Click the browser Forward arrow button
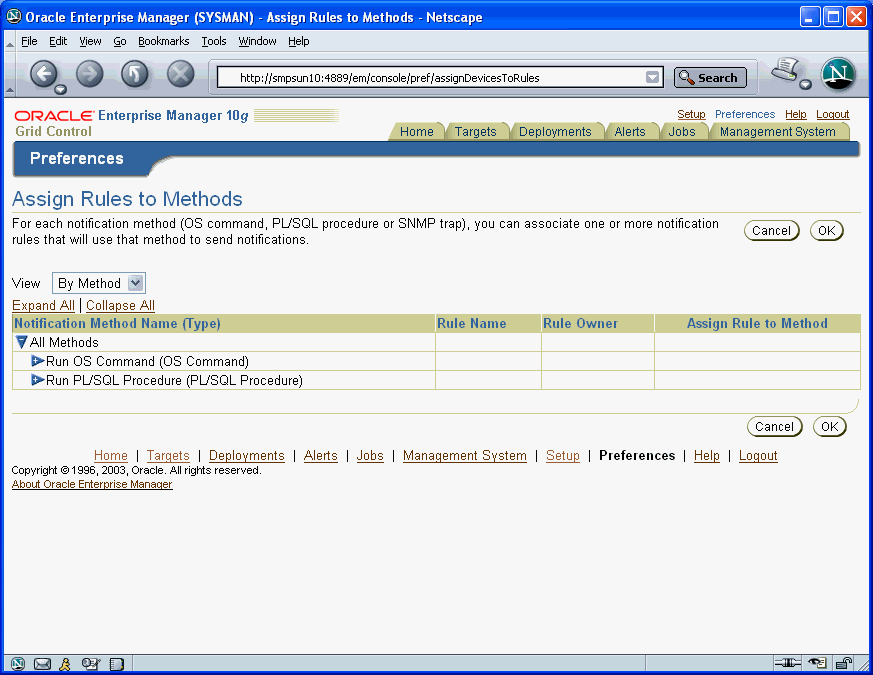Image resolution: width=873 pixels, height=675 pixels. coord(90,74)
